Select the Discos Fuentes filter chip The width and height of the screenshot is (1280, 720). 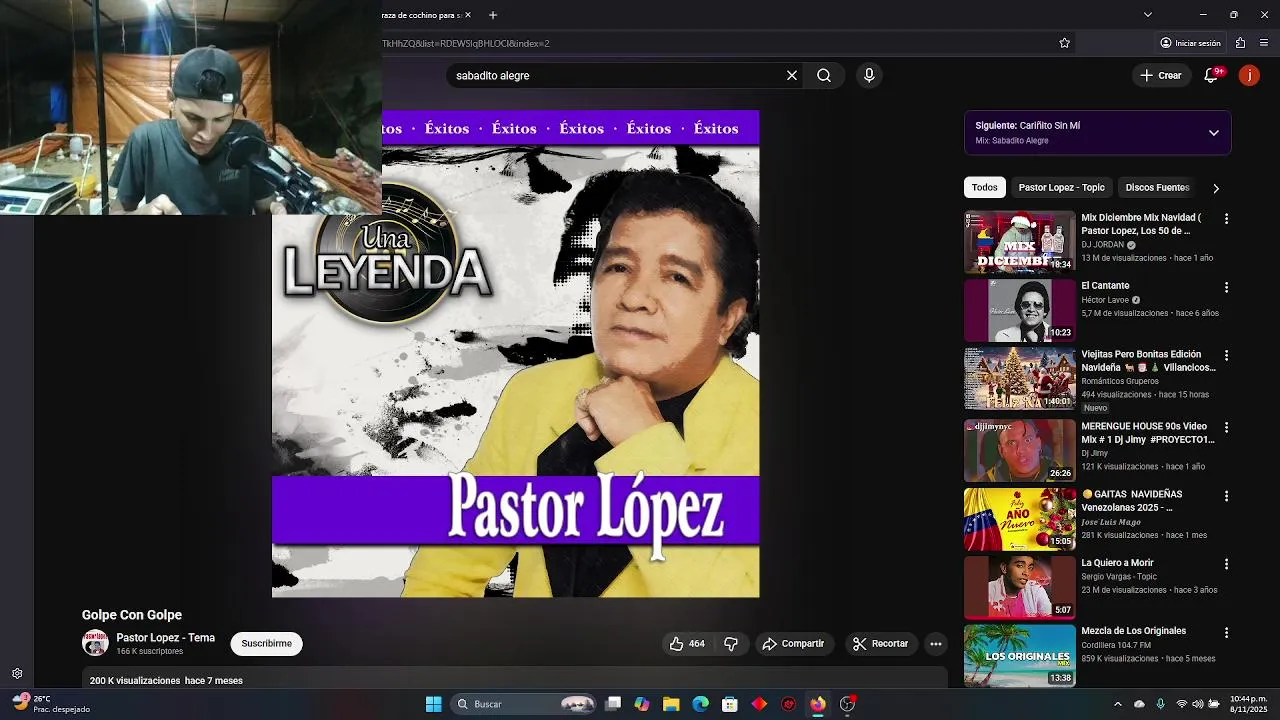tap(1157, 188)
